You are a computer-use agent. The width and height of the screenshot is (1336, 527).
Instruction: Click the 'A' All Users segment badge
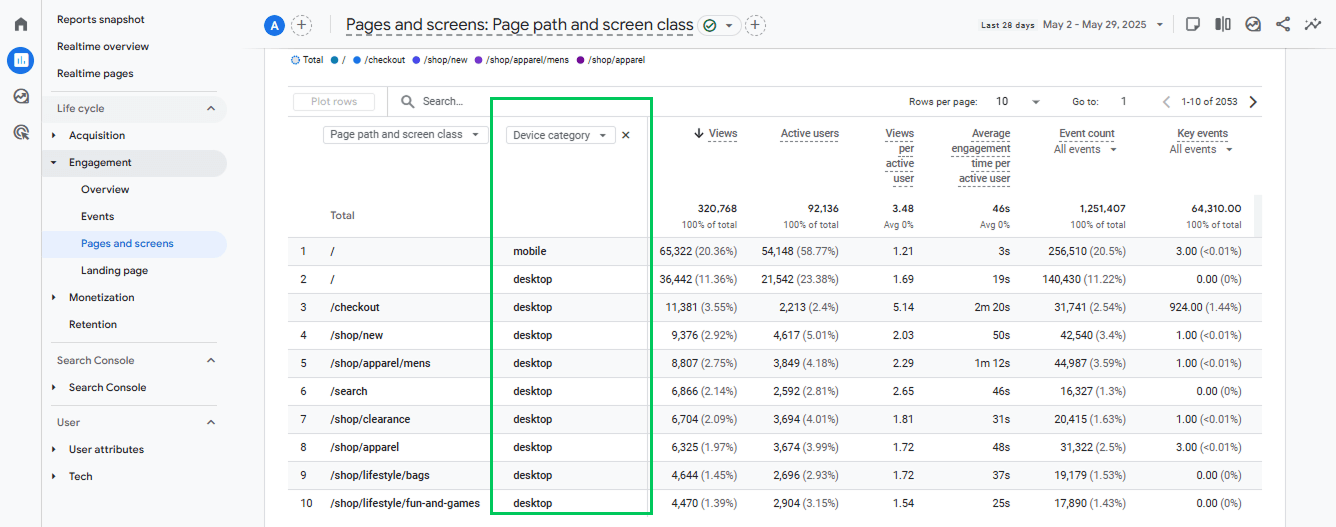[x=274, y=25]
